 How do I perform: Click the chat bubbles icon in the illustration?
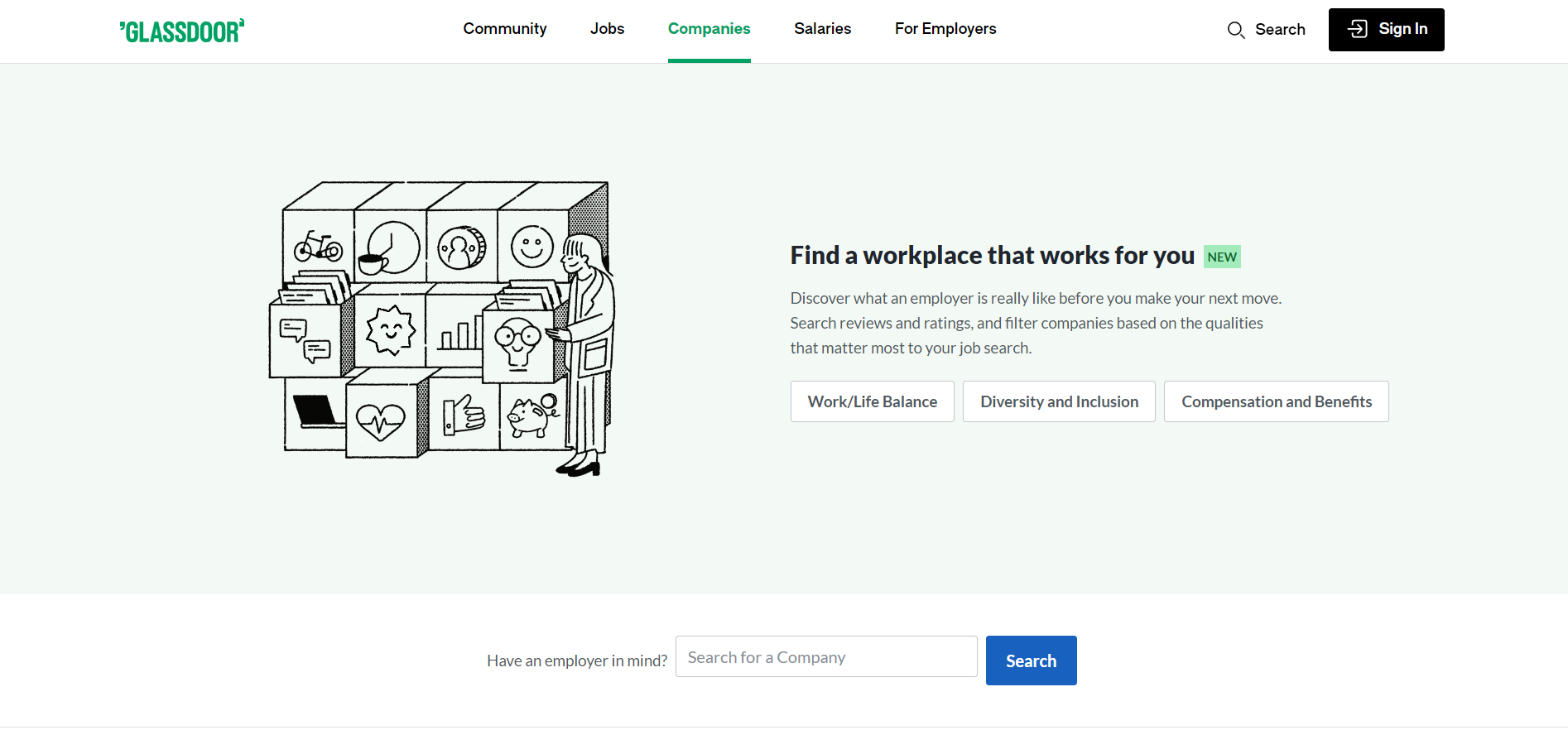304,340
